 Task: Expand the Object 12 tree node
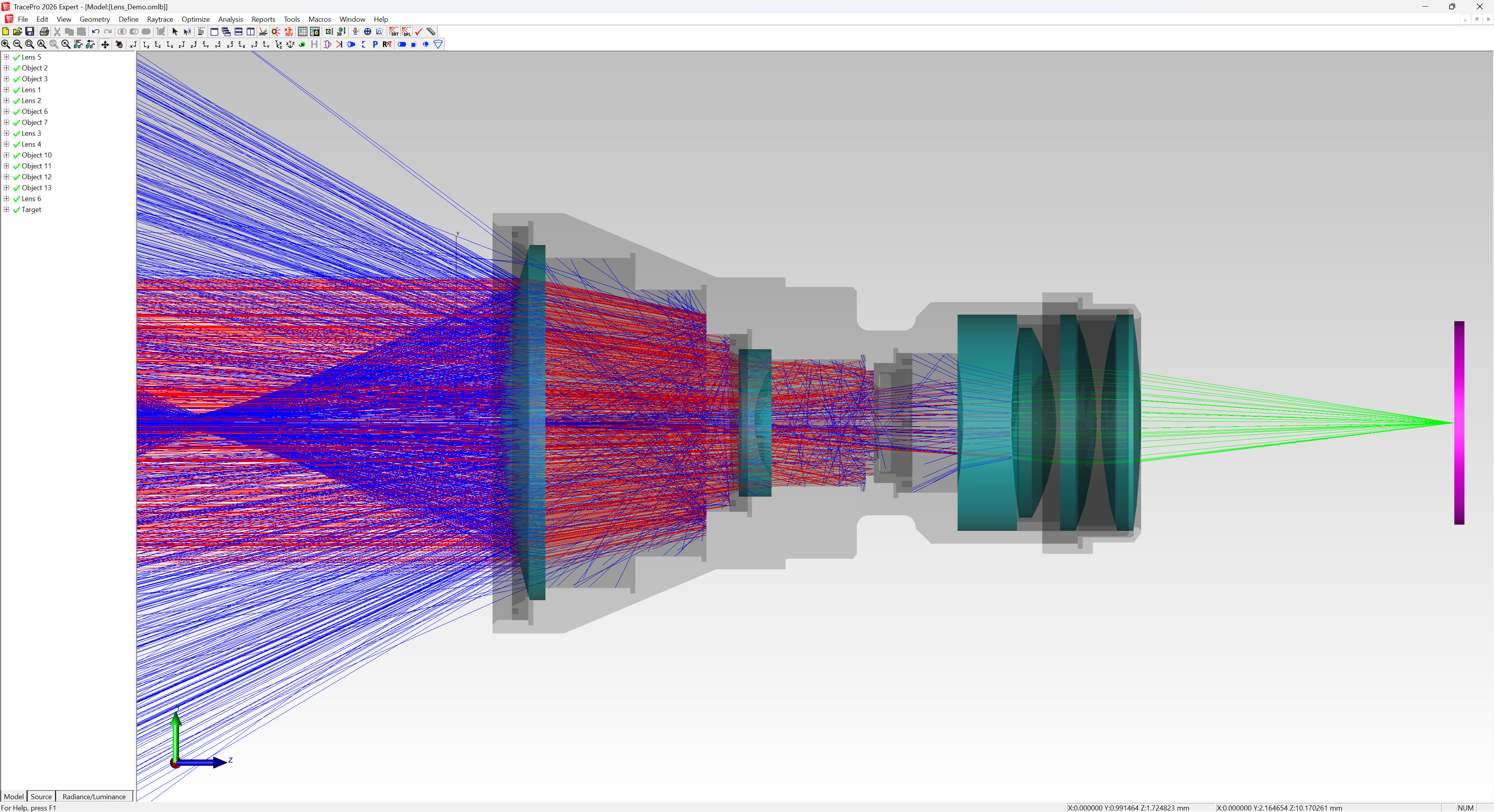click(6, 177)
